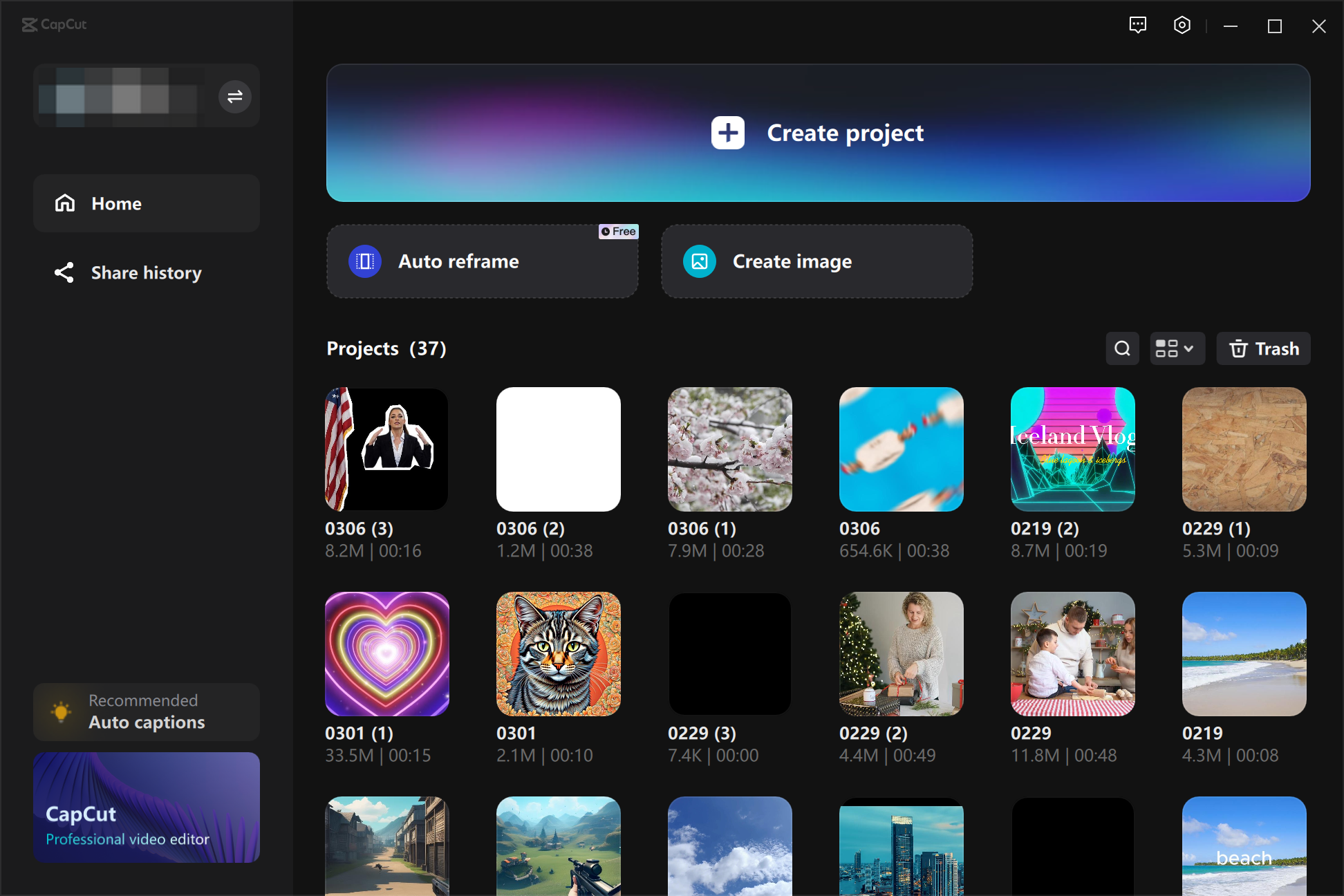Viewport: 1344px width, 896px height.
Task: Open the project view layout dropdown
Action: [1177, 348]
